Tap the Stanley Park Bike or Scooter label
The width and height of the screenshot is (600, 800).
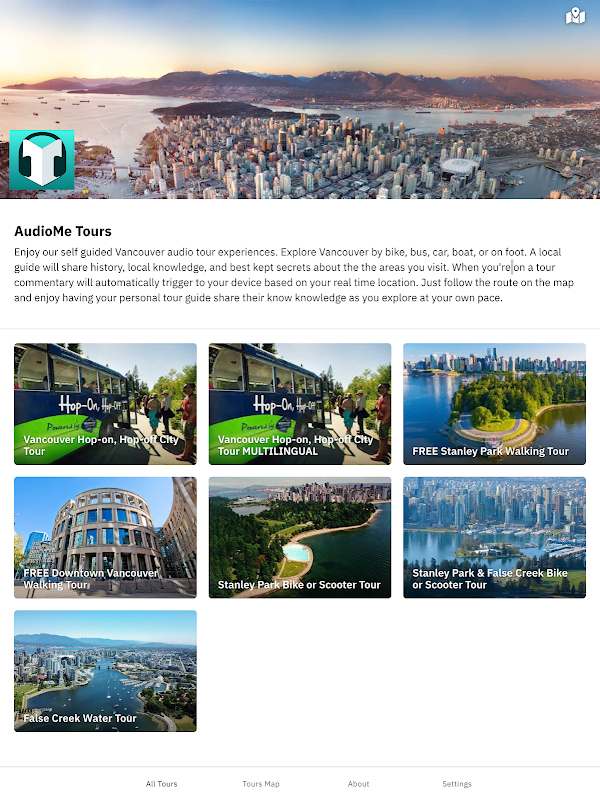299,585
